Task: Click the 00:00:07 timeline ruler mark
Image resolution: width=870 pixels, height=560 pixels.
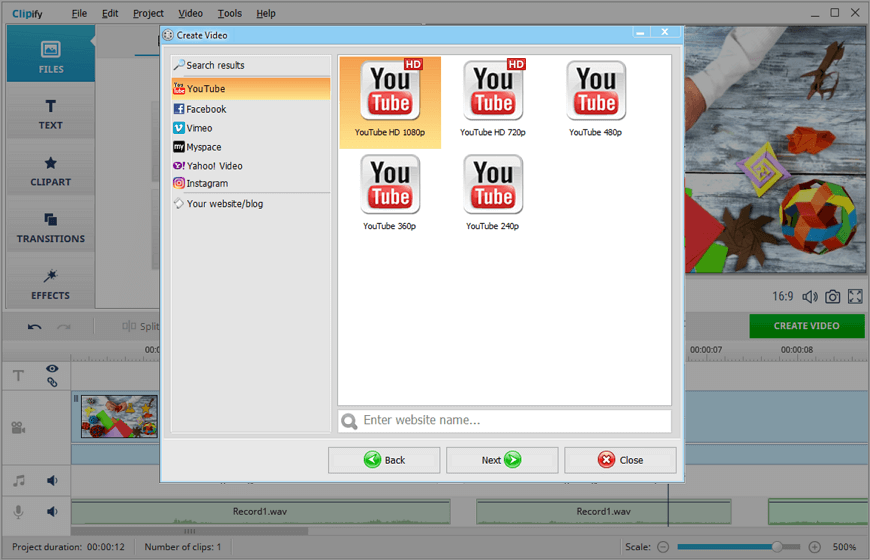Action: click(x=706, y=350)
